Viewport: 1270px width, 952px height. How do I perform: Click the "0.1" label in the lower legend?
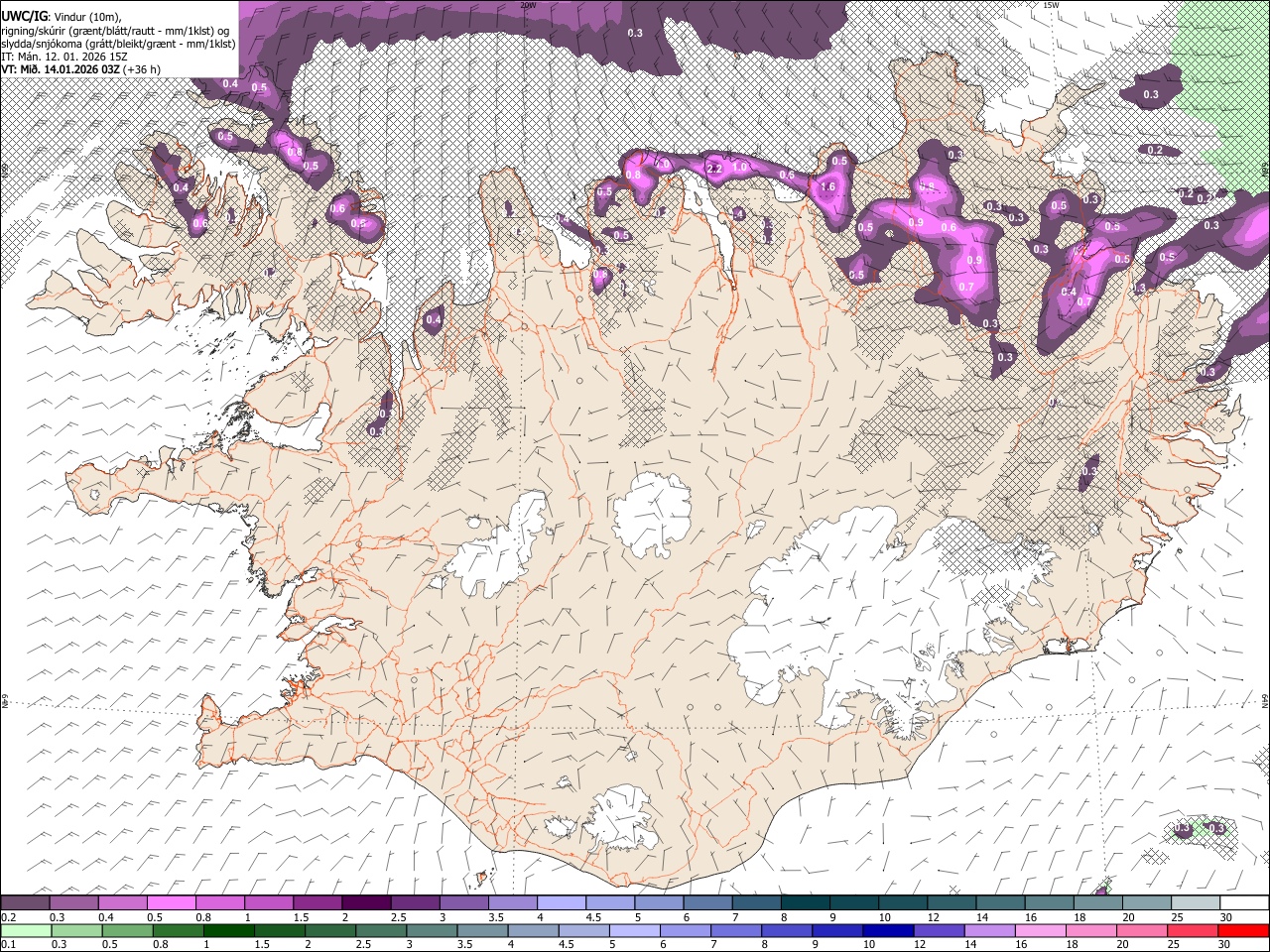coord(8,944)
